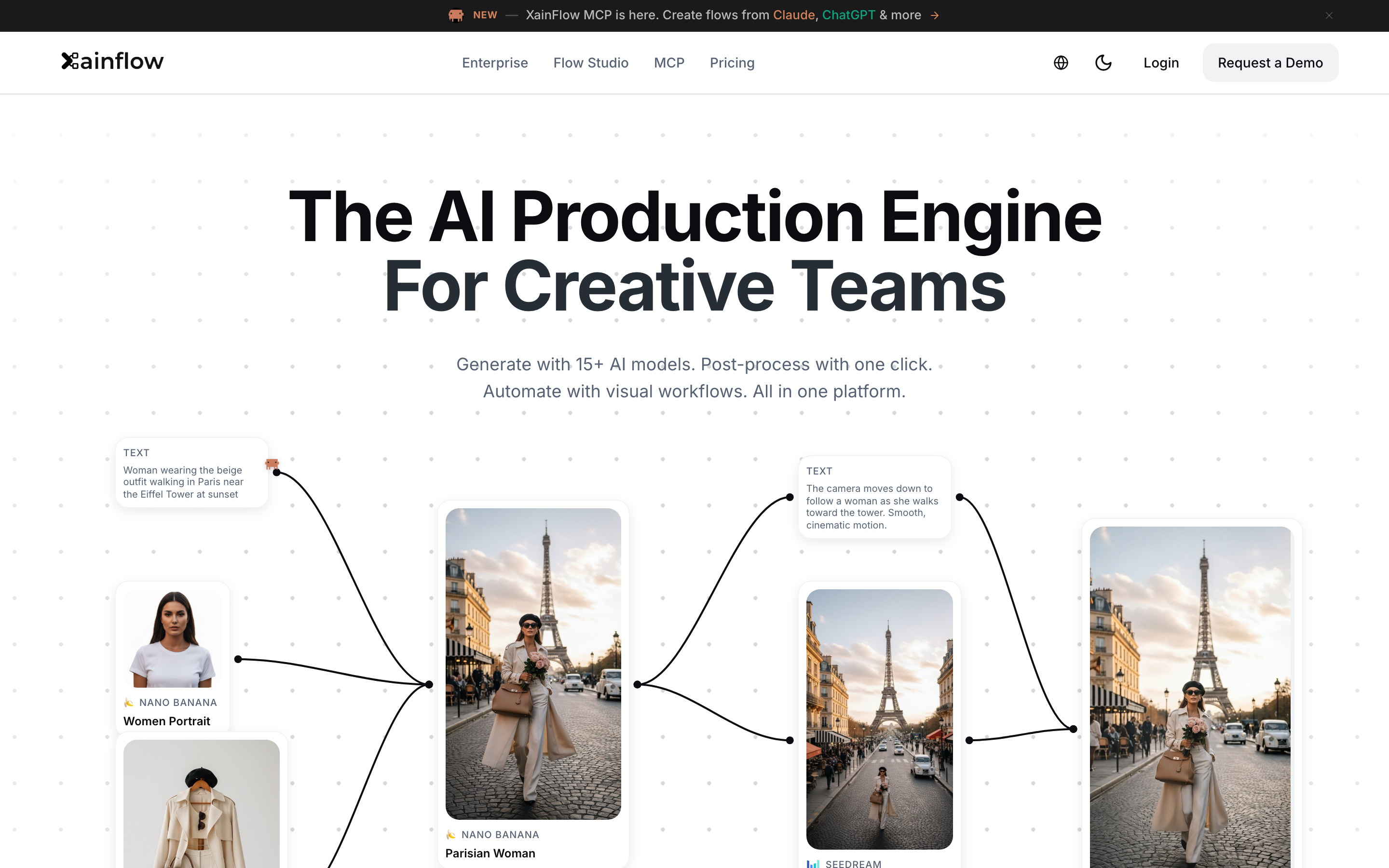Click the banana icon beside Parisian Woman
This screenshot has height=868, width=1389.
[x=451, y=835]
